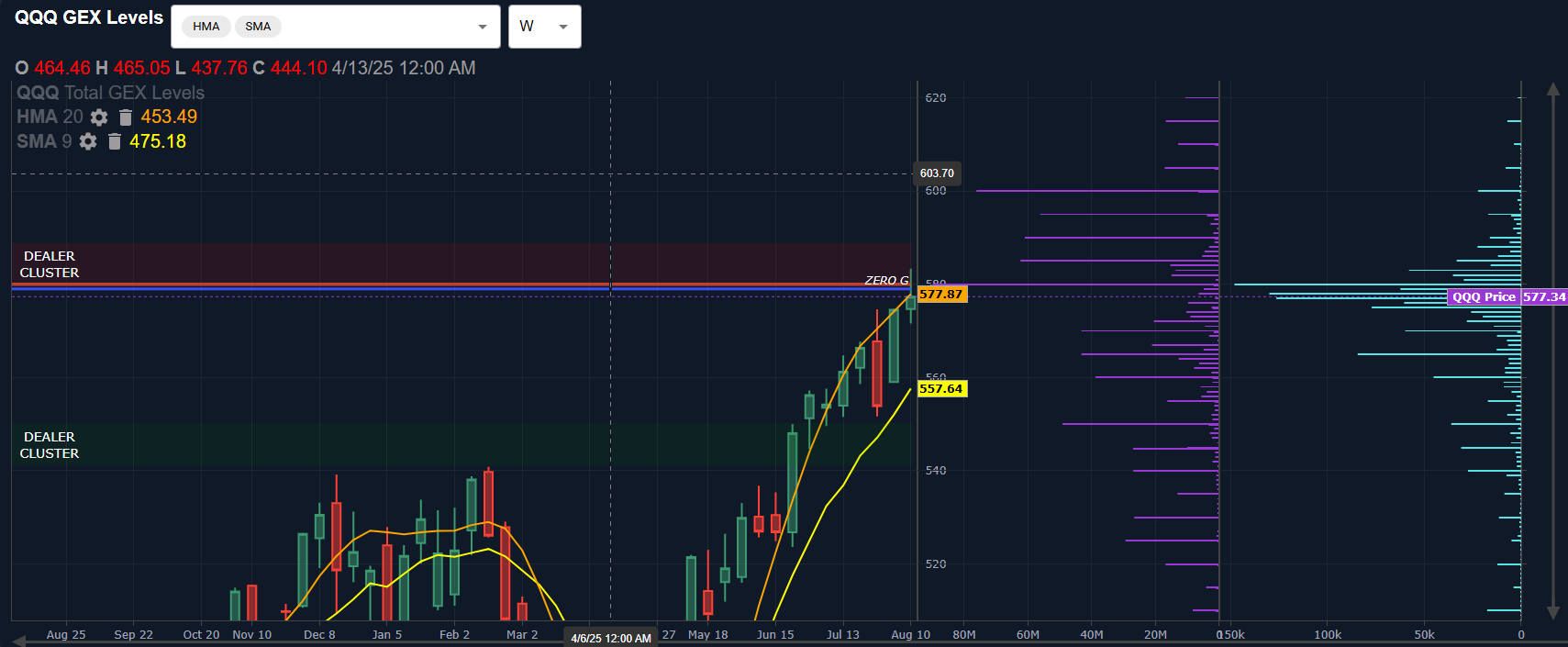This screenshot has width=1568, height=647.
Task: Click the Aug 10 date axis label
Action: click(910, 634)
